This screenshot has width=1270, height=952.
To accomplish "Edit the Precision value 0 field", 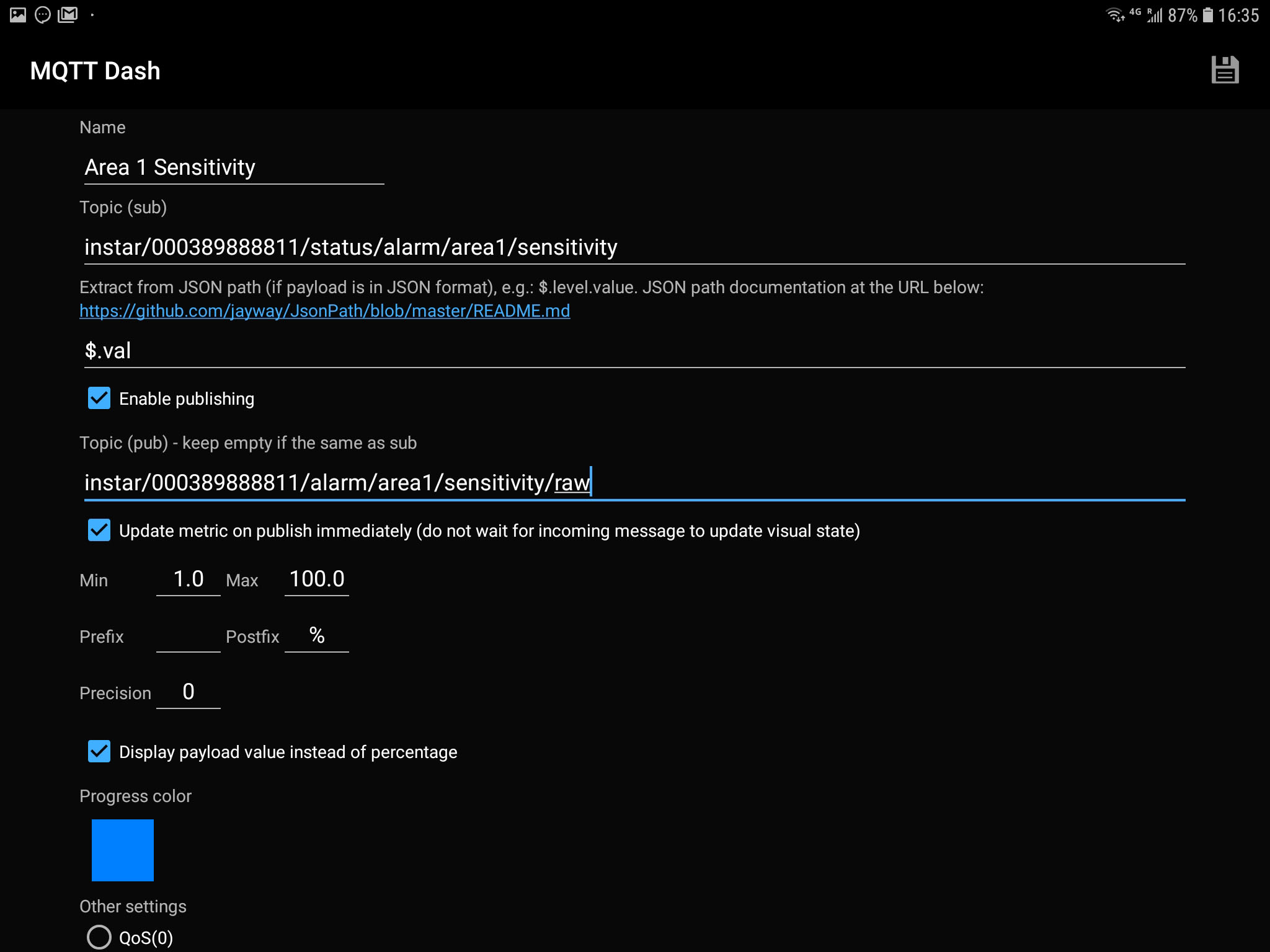I will coord(189,692).
